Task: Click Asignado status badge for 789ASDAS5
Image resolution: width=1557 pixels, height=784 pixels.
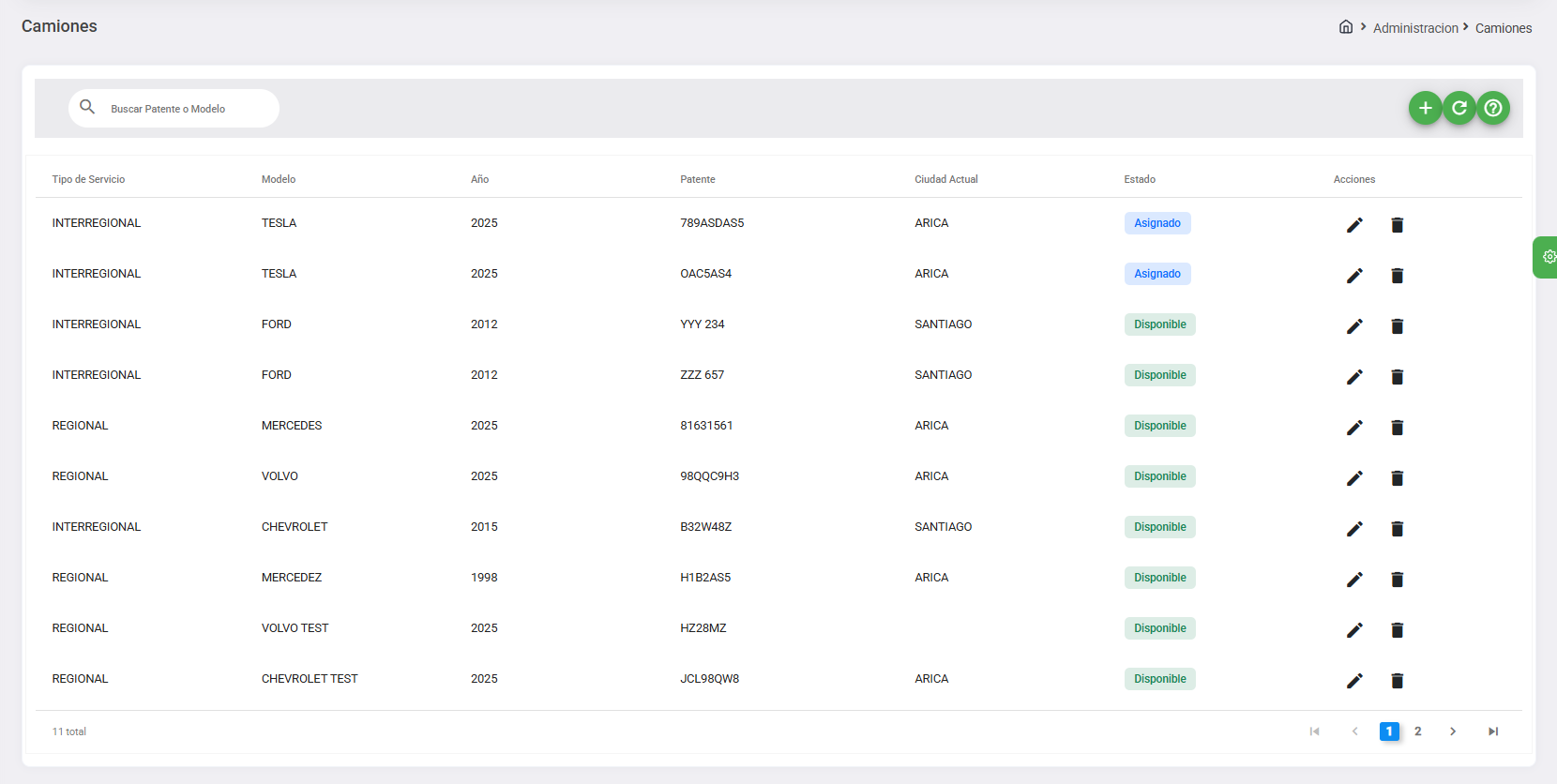Action: pyautogui.click(x=1157, y=223)
